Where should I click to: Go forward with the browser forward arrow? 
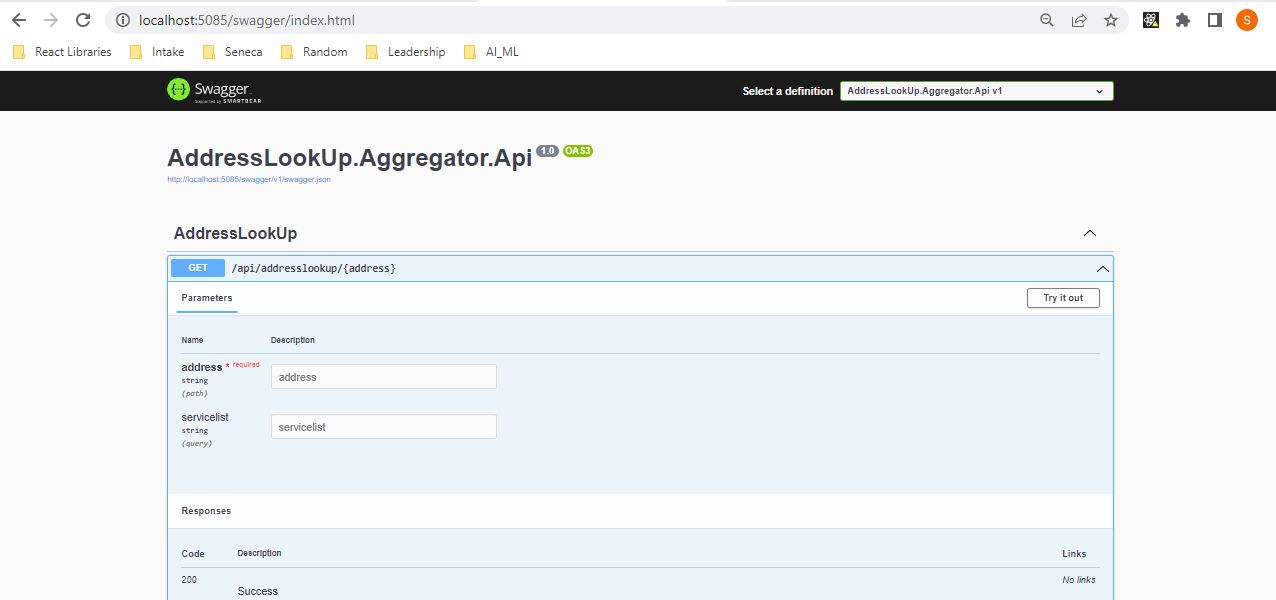point(51,20)
